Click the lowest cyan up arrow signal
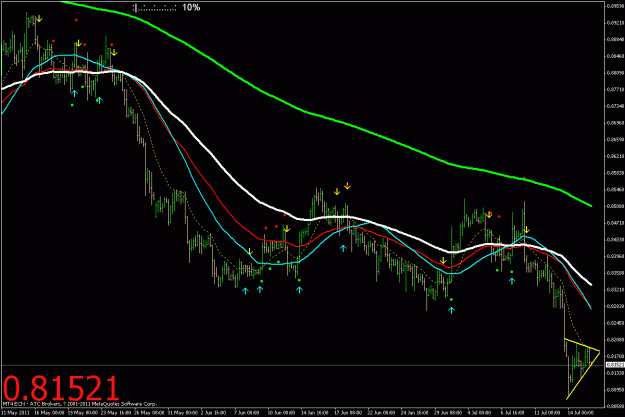This screenshot has height=417, width=625. 451,310
